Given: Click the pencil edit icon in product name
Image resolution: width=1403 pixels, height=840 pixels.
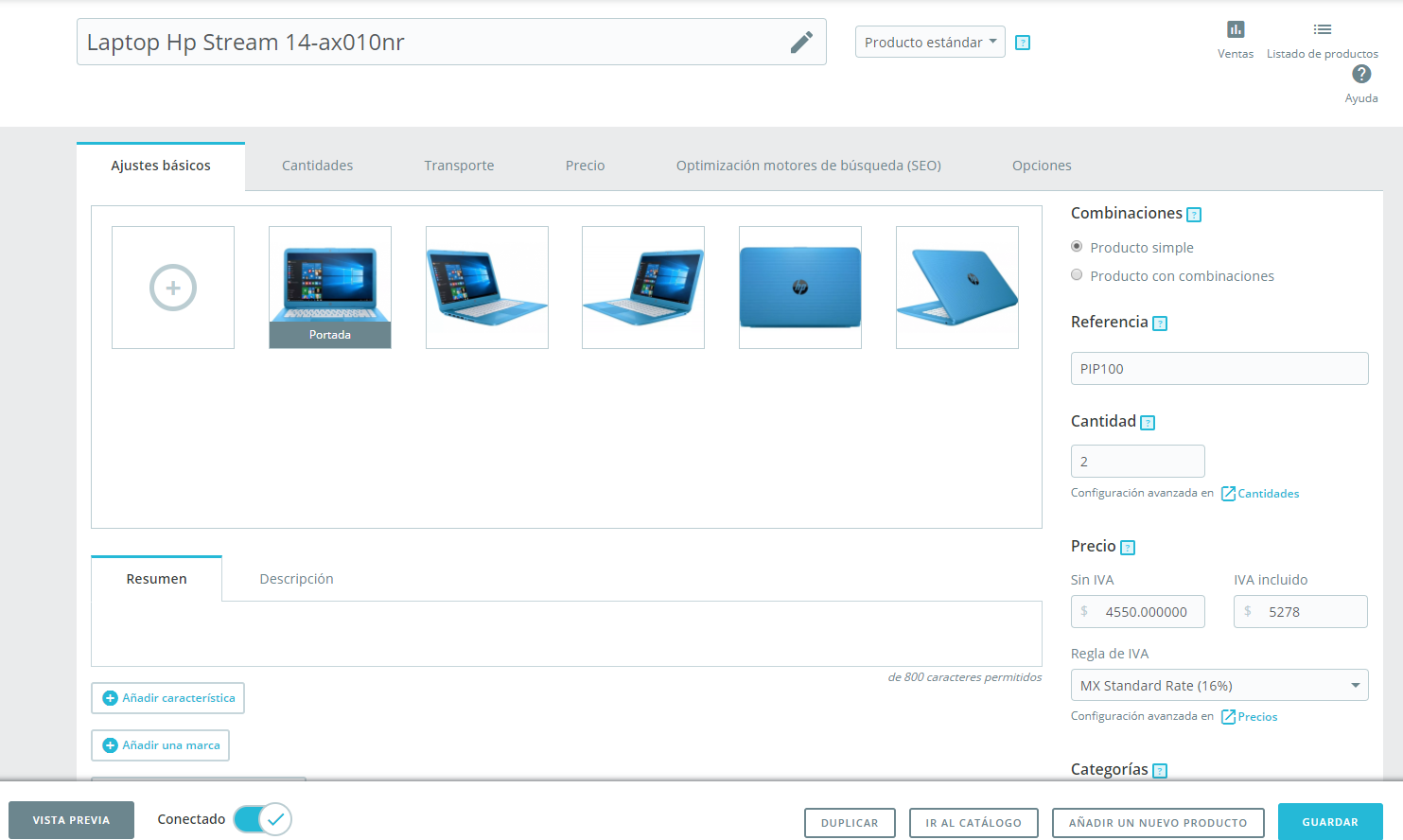Looking at the screenshot, I should click(801, 42).
